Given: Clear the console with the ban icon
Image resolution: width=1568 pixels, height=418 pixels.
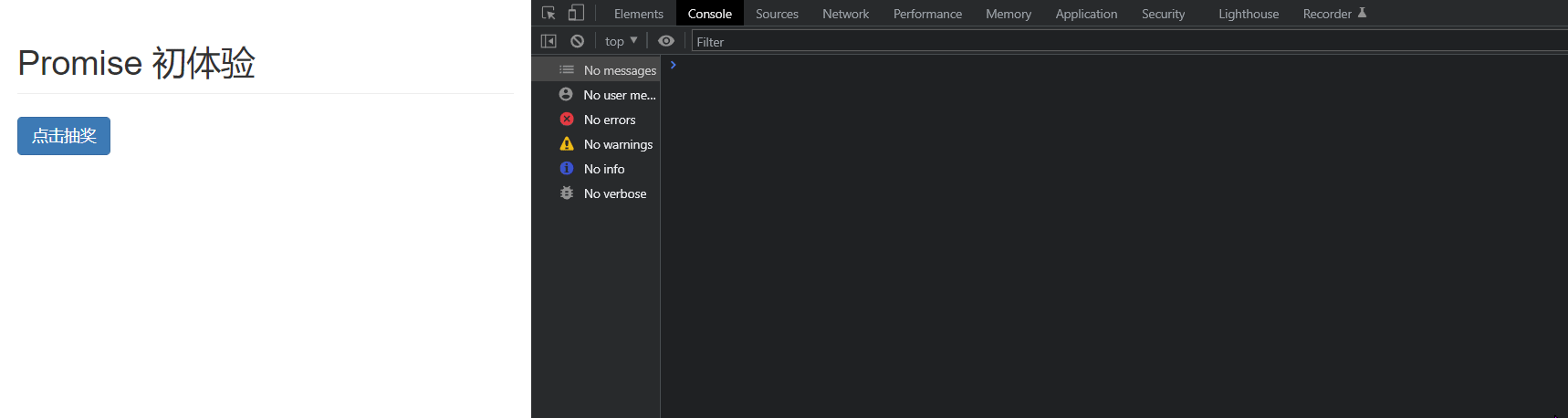Looking at the screenshot, I should point(578,41).
